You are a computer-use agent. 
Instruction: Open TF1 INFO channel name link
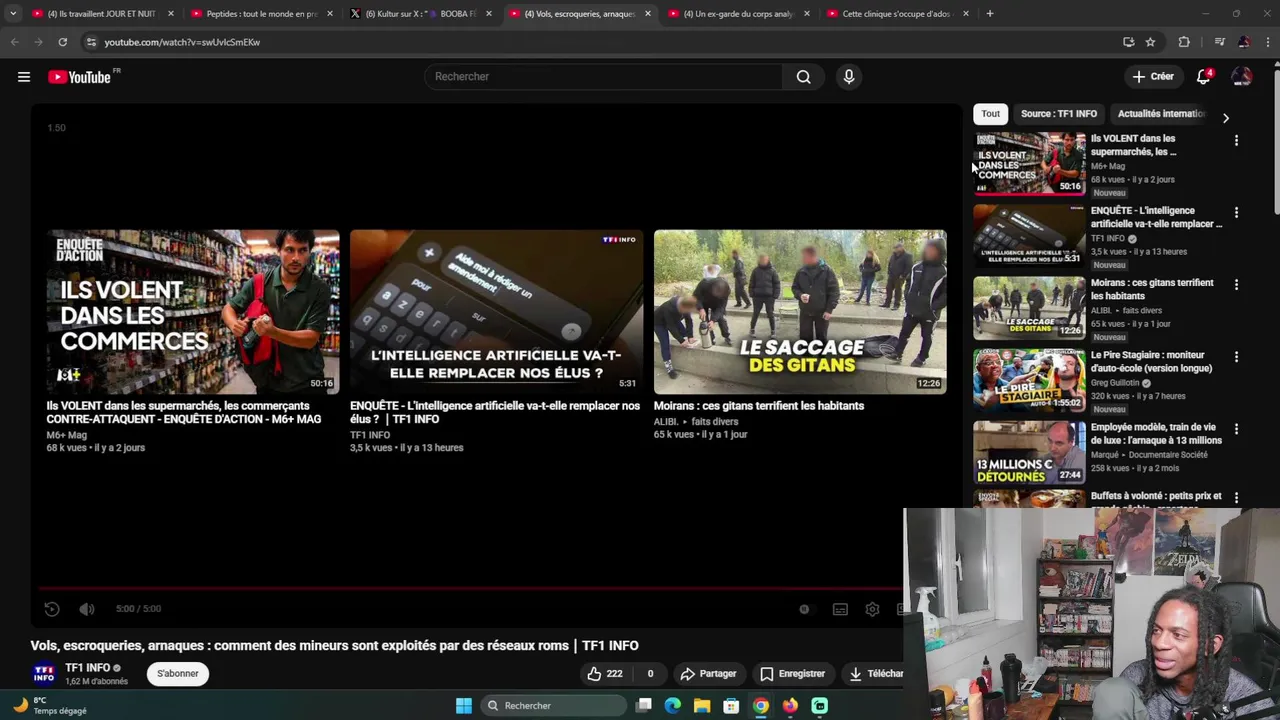tap(87, 668)
